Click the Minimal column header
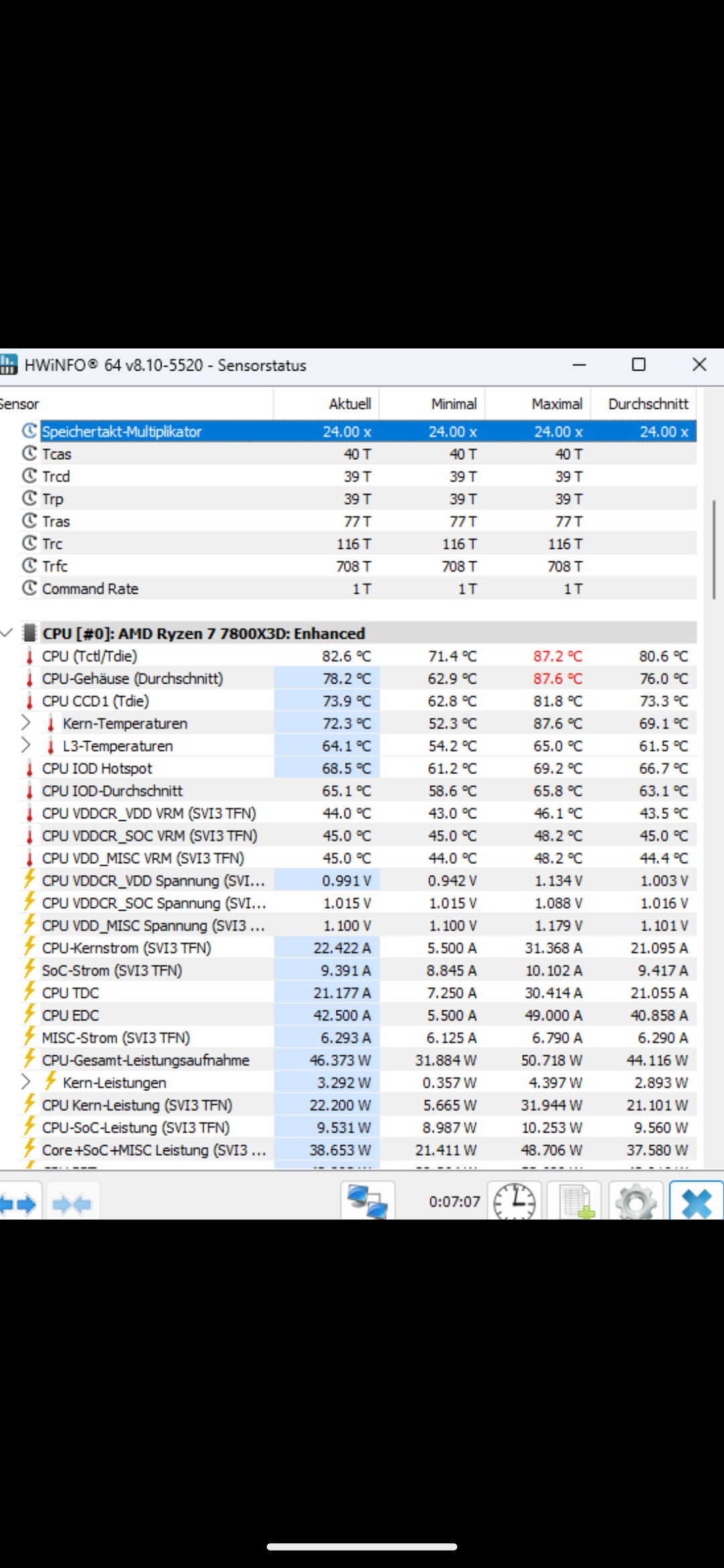 (432, 403)
